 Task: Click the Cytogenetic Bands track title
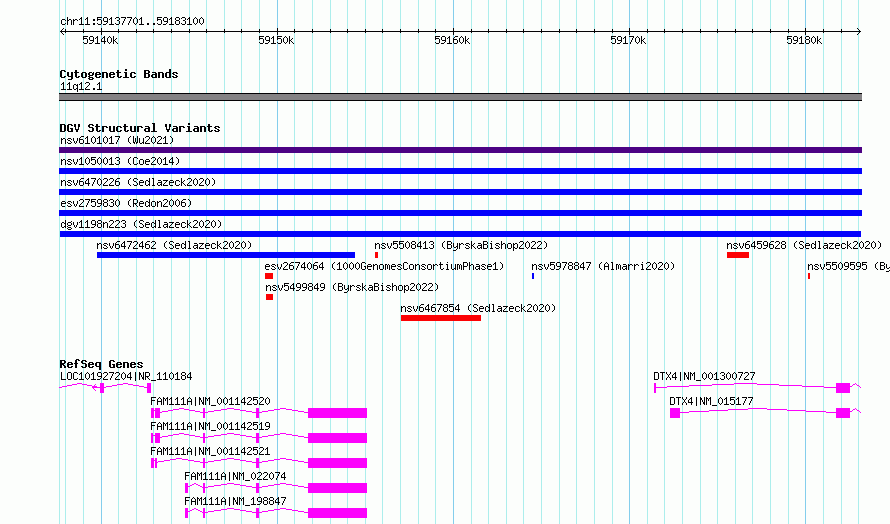click(119, 74)
